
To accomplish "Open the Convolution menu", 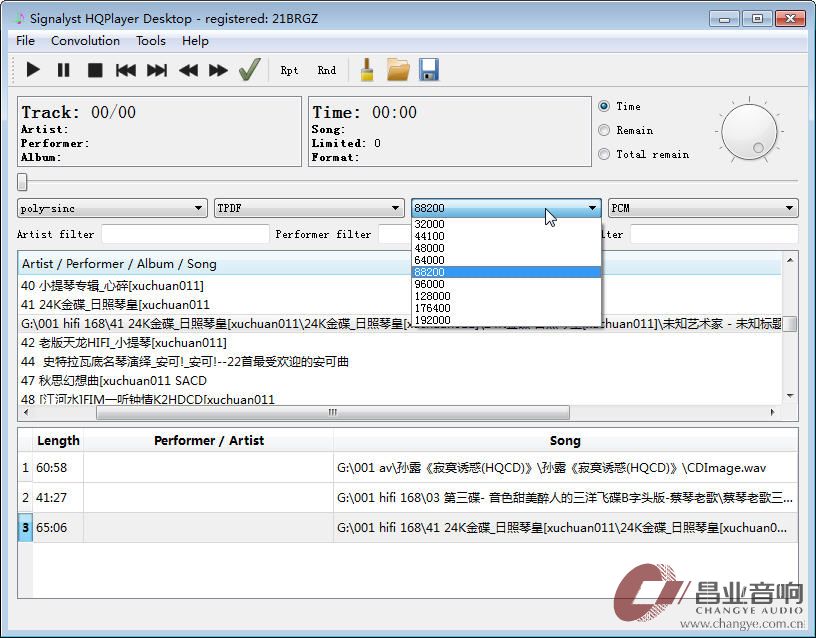I will pyautogui.click(x=85, y=41).
